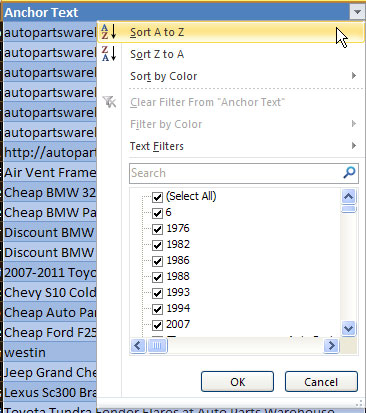Viewport: 366px width, 413px height.
Task: Choose Sort Z to A
Action: (x=231, y=54)
